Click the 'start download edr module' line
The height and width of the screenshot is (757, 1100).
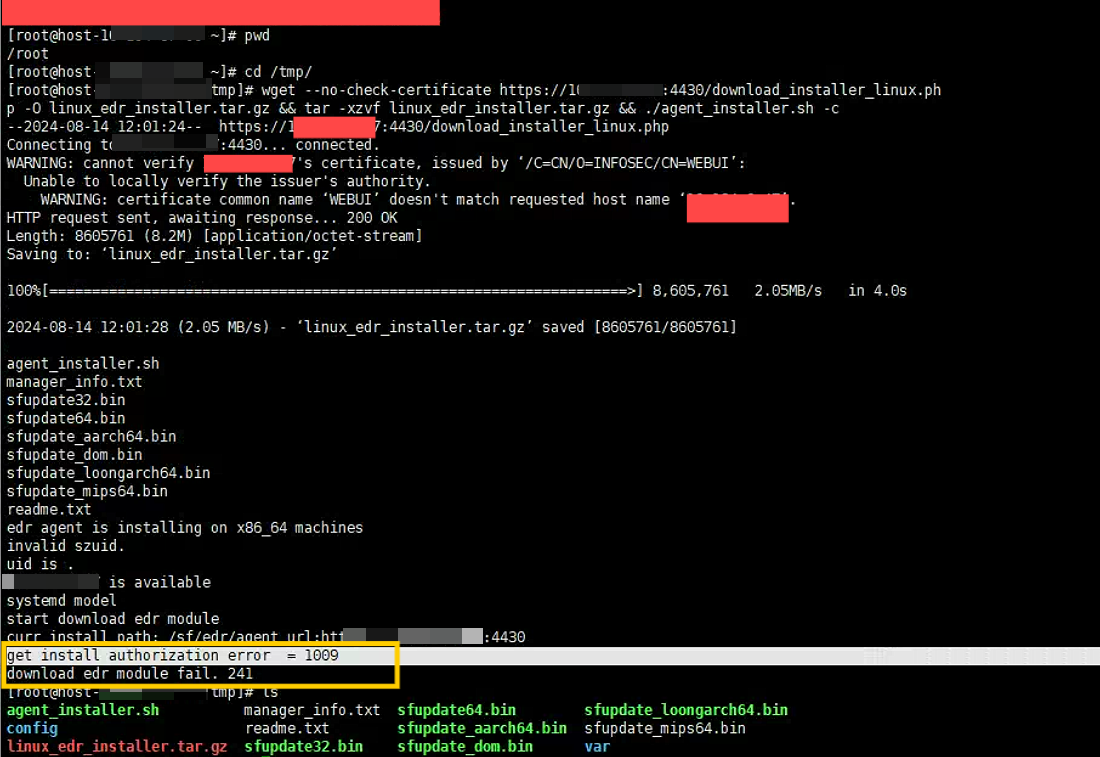tap(112, 618)
